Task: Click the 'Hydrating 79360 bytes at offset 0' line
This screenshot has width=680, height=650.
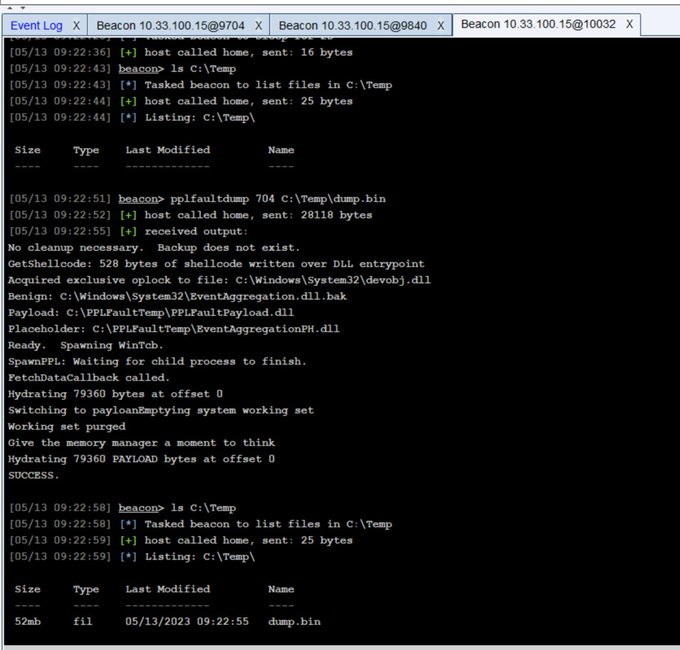Action: point(115,394)
